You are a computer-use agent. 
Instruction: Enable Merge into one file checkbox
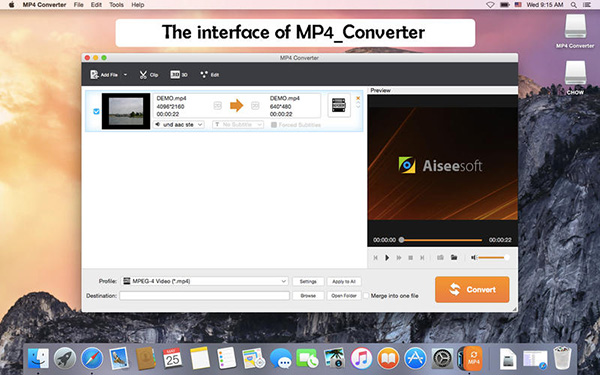pos(366,296)
